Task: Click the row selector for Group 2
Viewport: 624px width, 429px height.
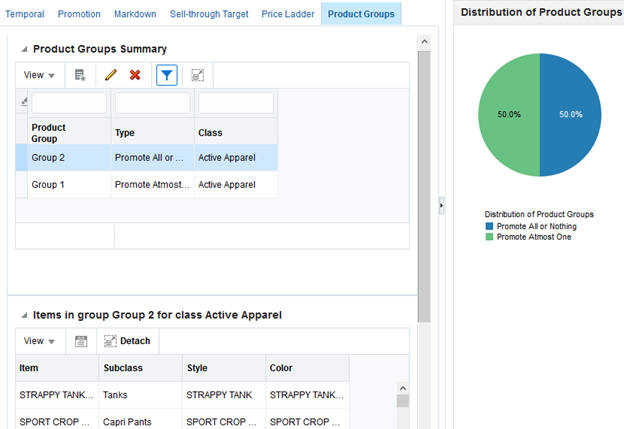Action: point(21,158)
